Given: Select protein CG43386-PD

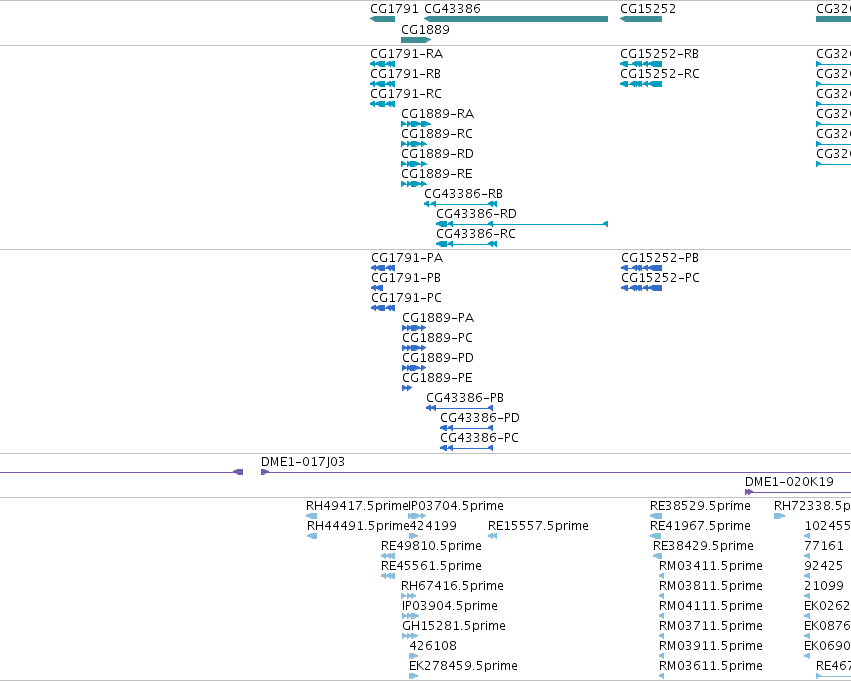Looking at the screenshot, I should [480, 418].
